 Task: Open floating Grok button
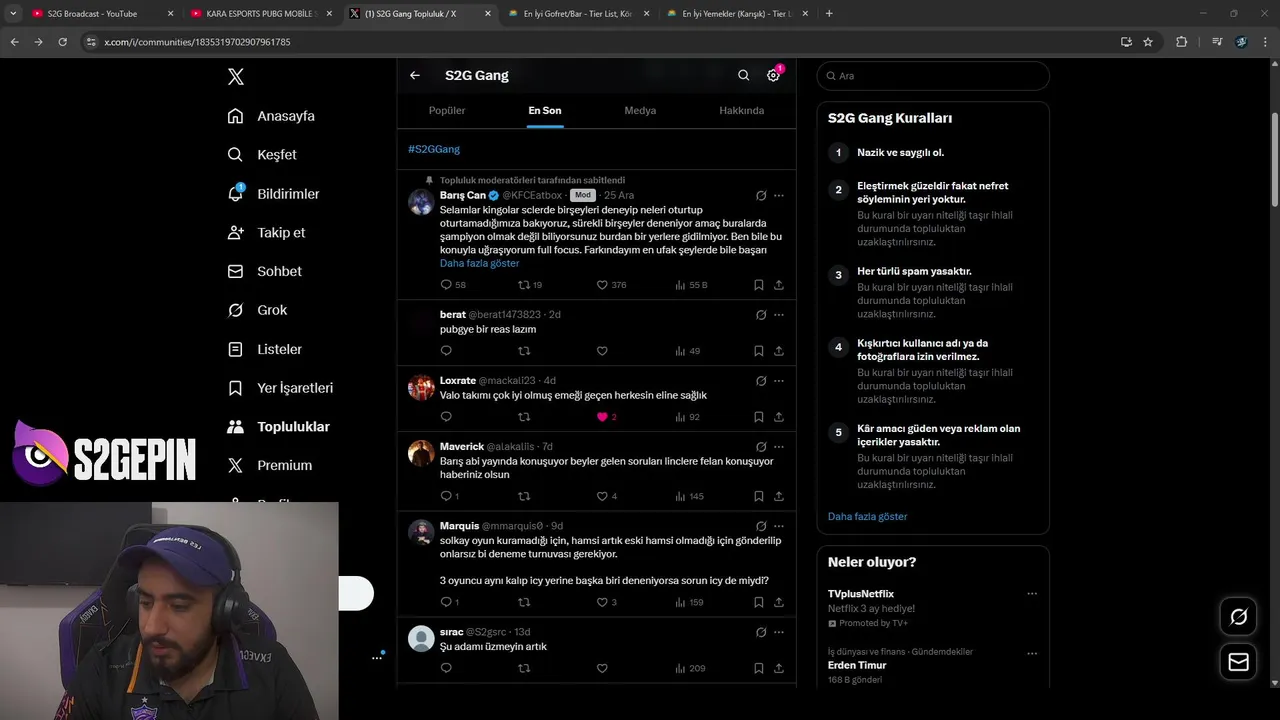(x=1238, y=617)
